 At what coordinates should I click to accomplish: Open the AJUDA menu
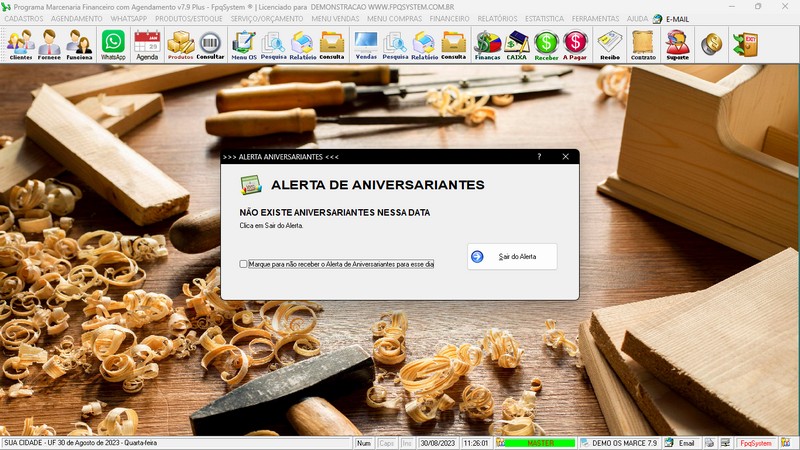click(x=637, y=19)
